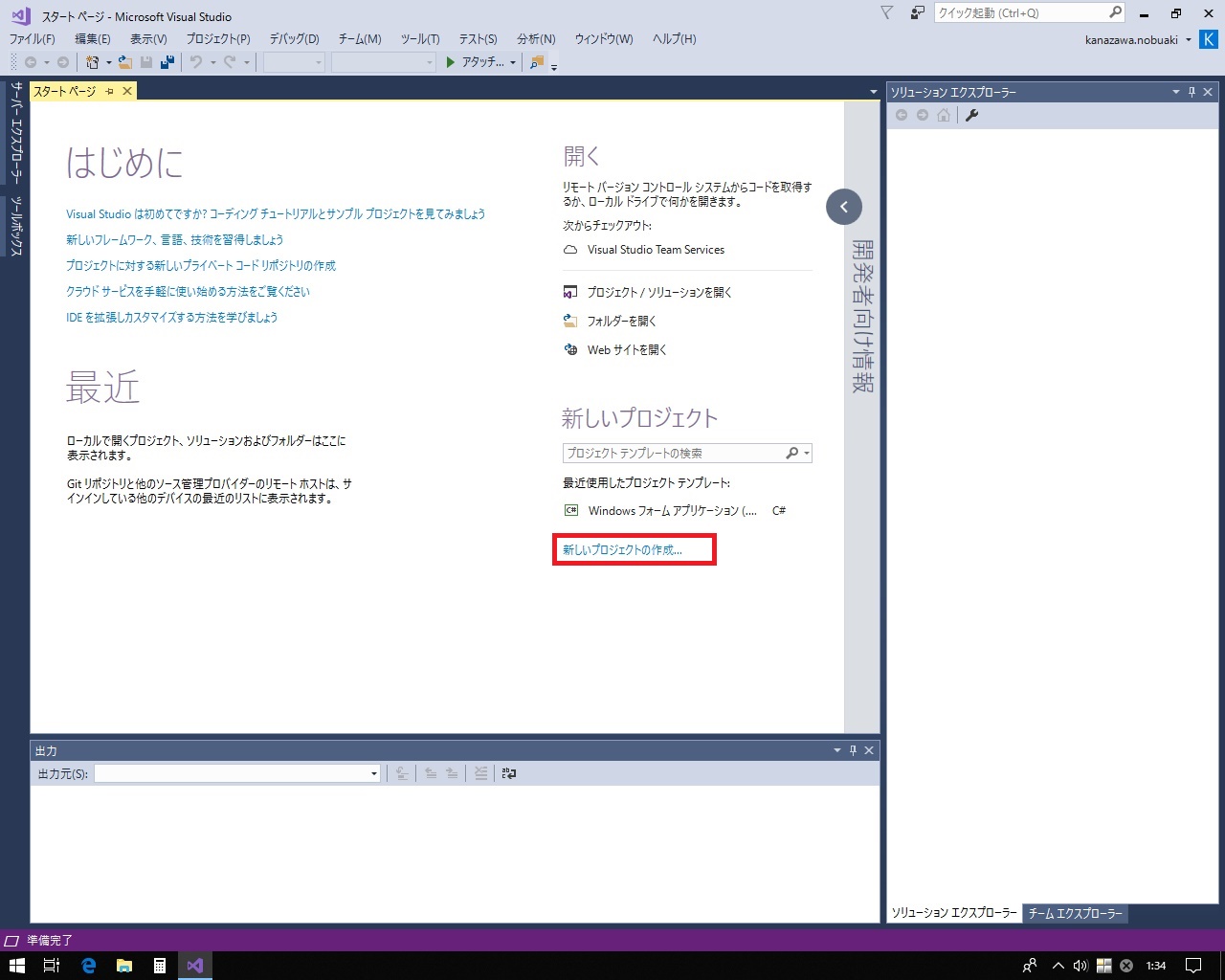Click the blue K account avatar
The width and height of the screenshot is (1225, 980).
click(1209, 39)
